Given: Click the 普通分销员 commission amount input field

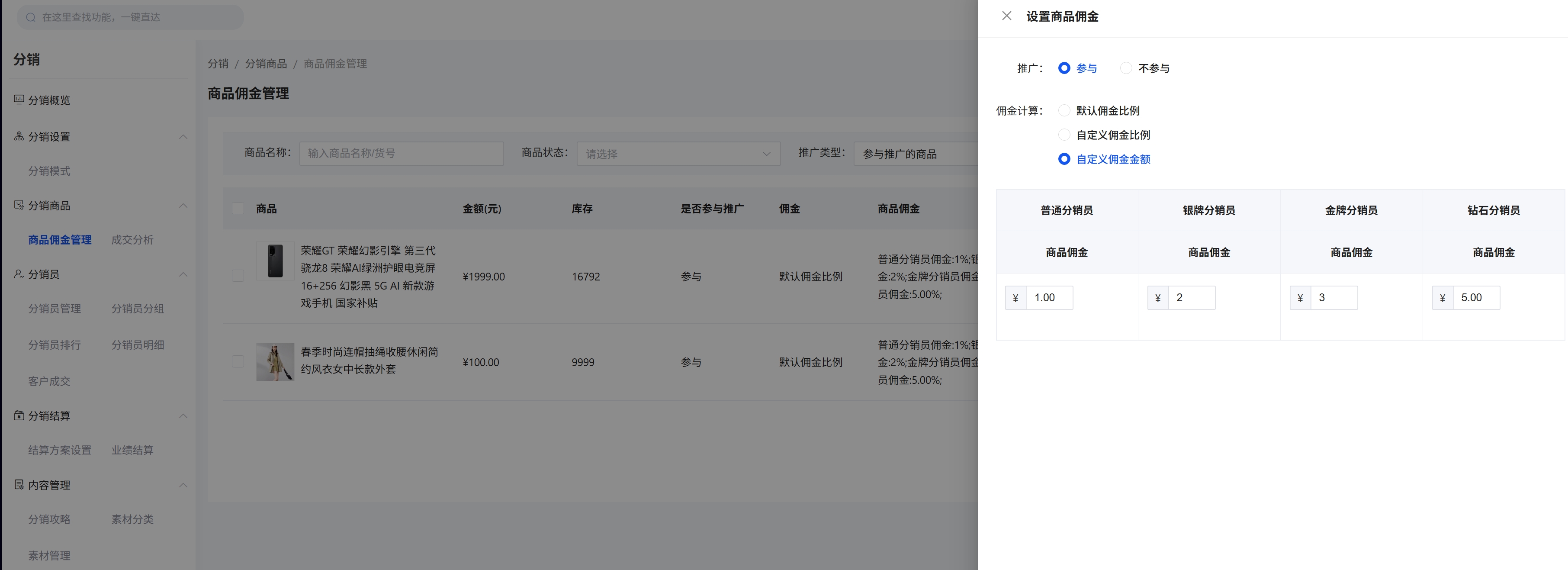Looking at the screenshot, I should pos(1049,298).
